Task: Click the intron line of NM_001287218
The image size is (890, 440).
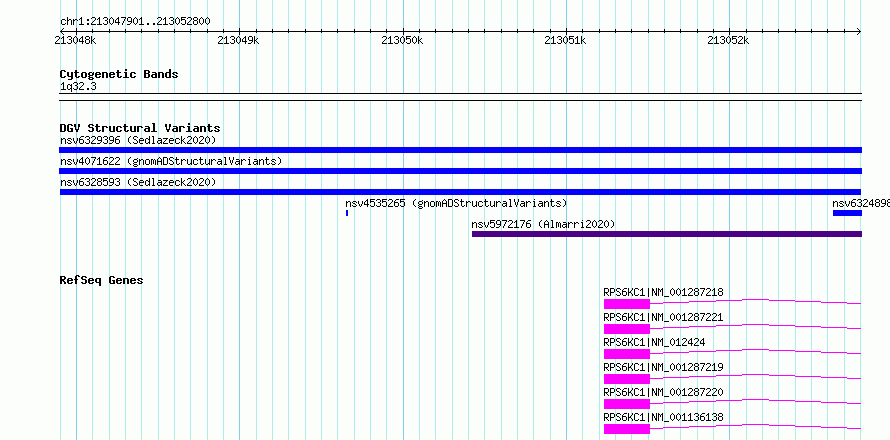Action: pyautogui.click(x=755, y=301)
